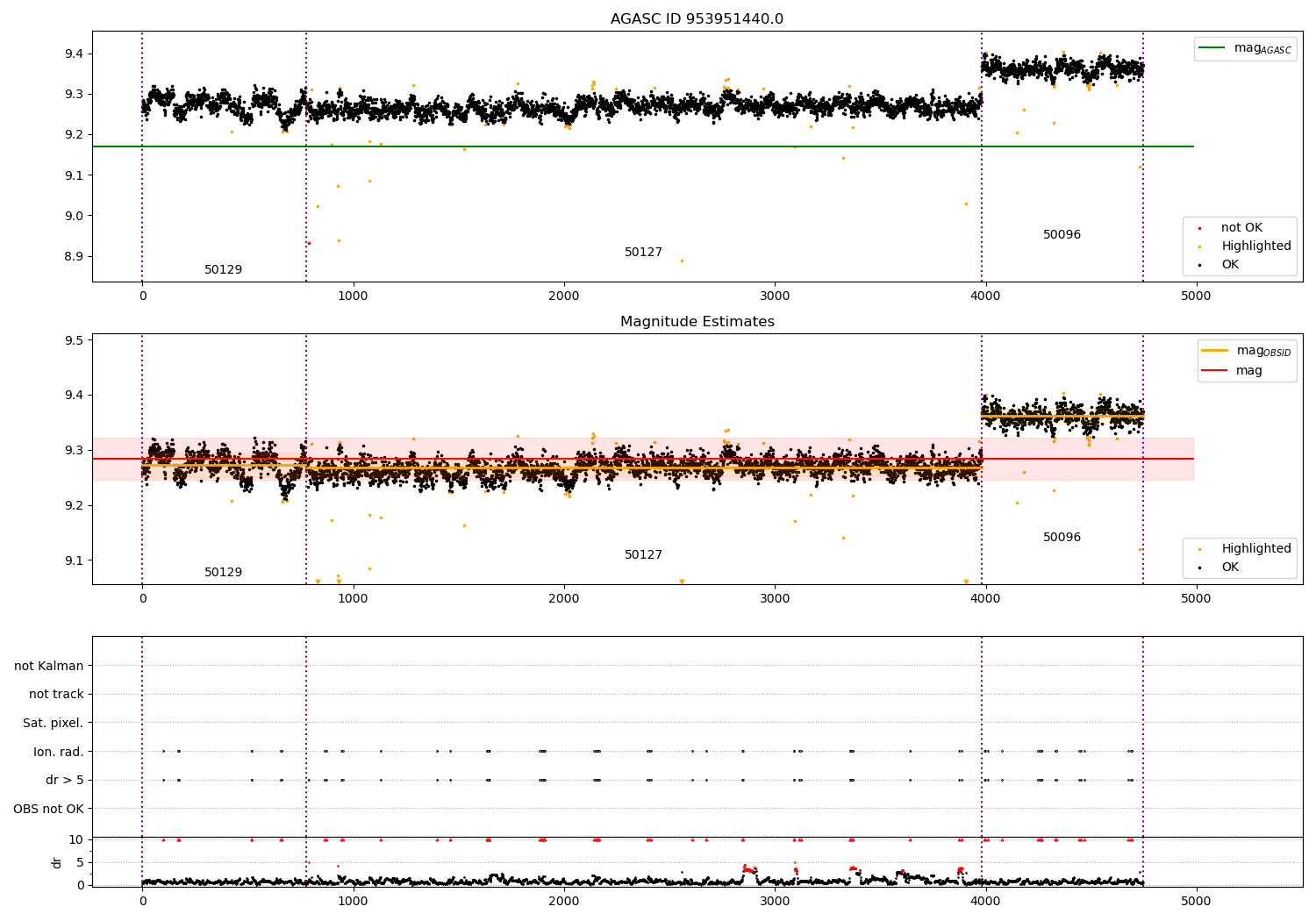Click the 50127 obsid label in top plot
This screenshot has height=921, width=1316.
(x=643, y=253)
